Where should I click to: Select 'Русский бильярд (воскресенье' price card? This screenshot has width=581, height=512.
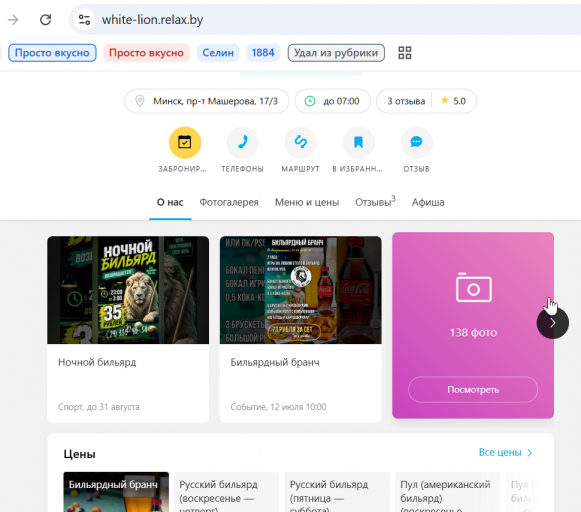click(x=226, y=492)
